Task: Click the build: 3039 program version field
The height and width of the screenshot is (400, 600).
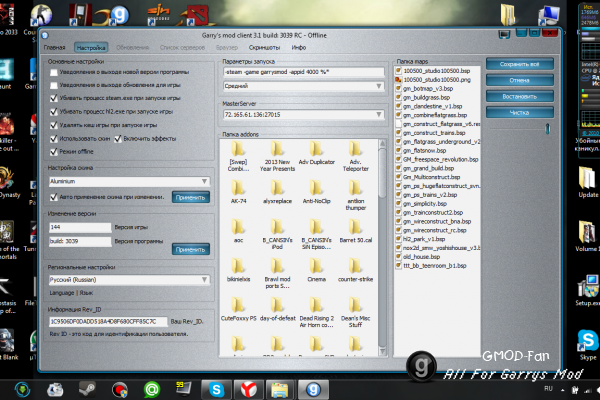Action: (80, 241)
